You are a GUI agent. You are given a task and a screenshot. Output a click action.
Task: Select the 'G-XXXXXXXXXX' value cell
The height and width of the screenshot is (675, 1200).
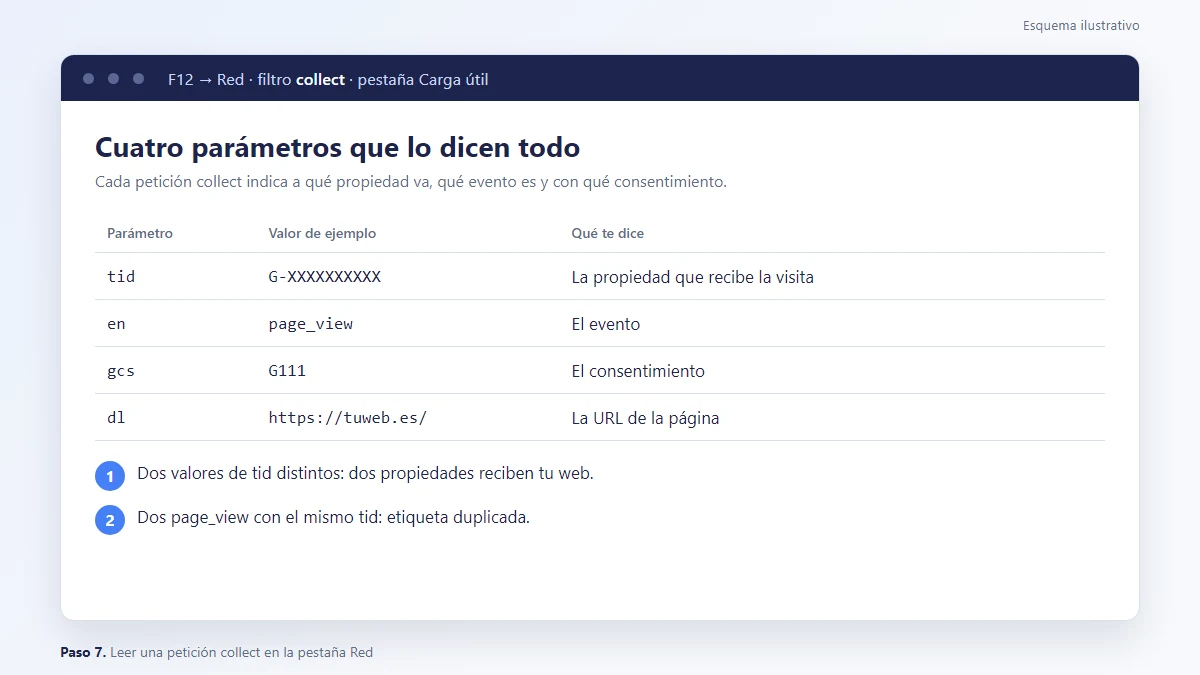click(325, 277)
